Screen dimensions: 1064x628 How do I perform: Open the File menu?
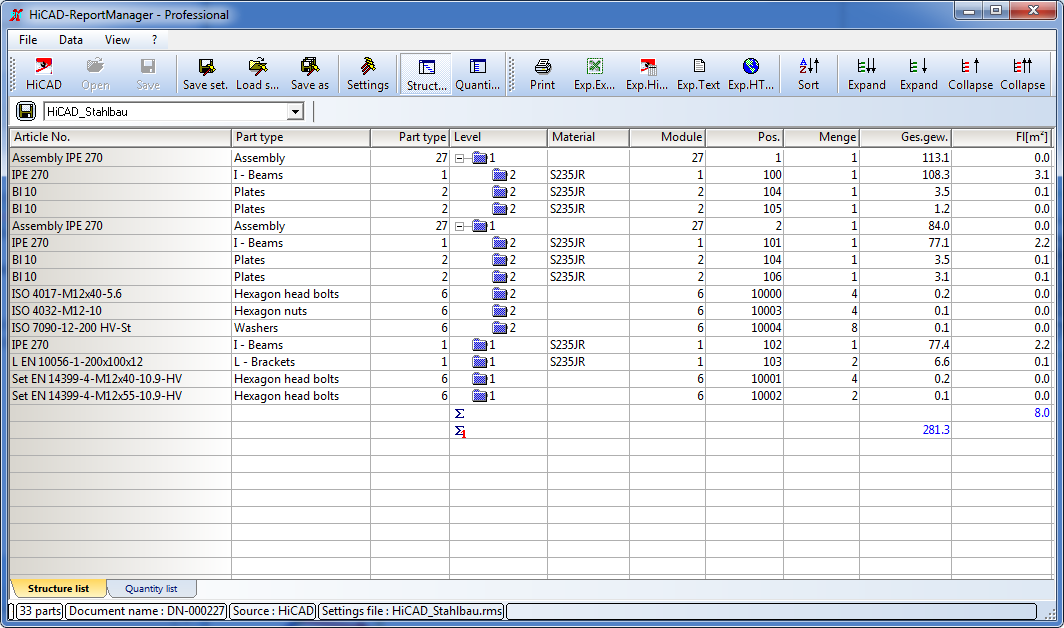[28, 40]
